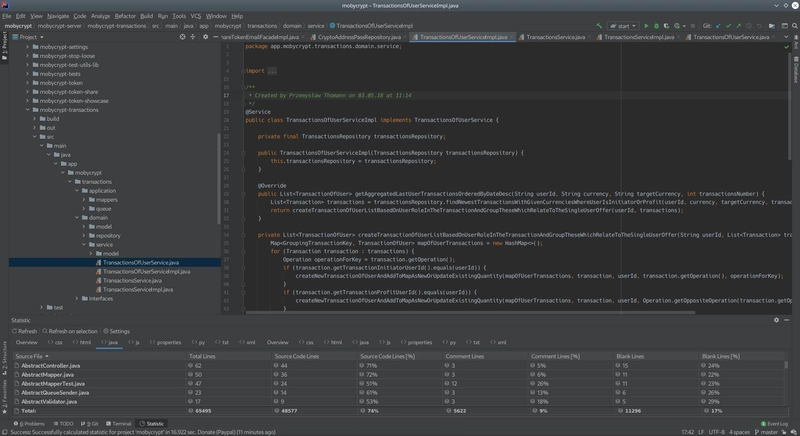Click Settings in Statistic toolbar
This screenshot has width=800, height=436.
[x=116, y=331]
